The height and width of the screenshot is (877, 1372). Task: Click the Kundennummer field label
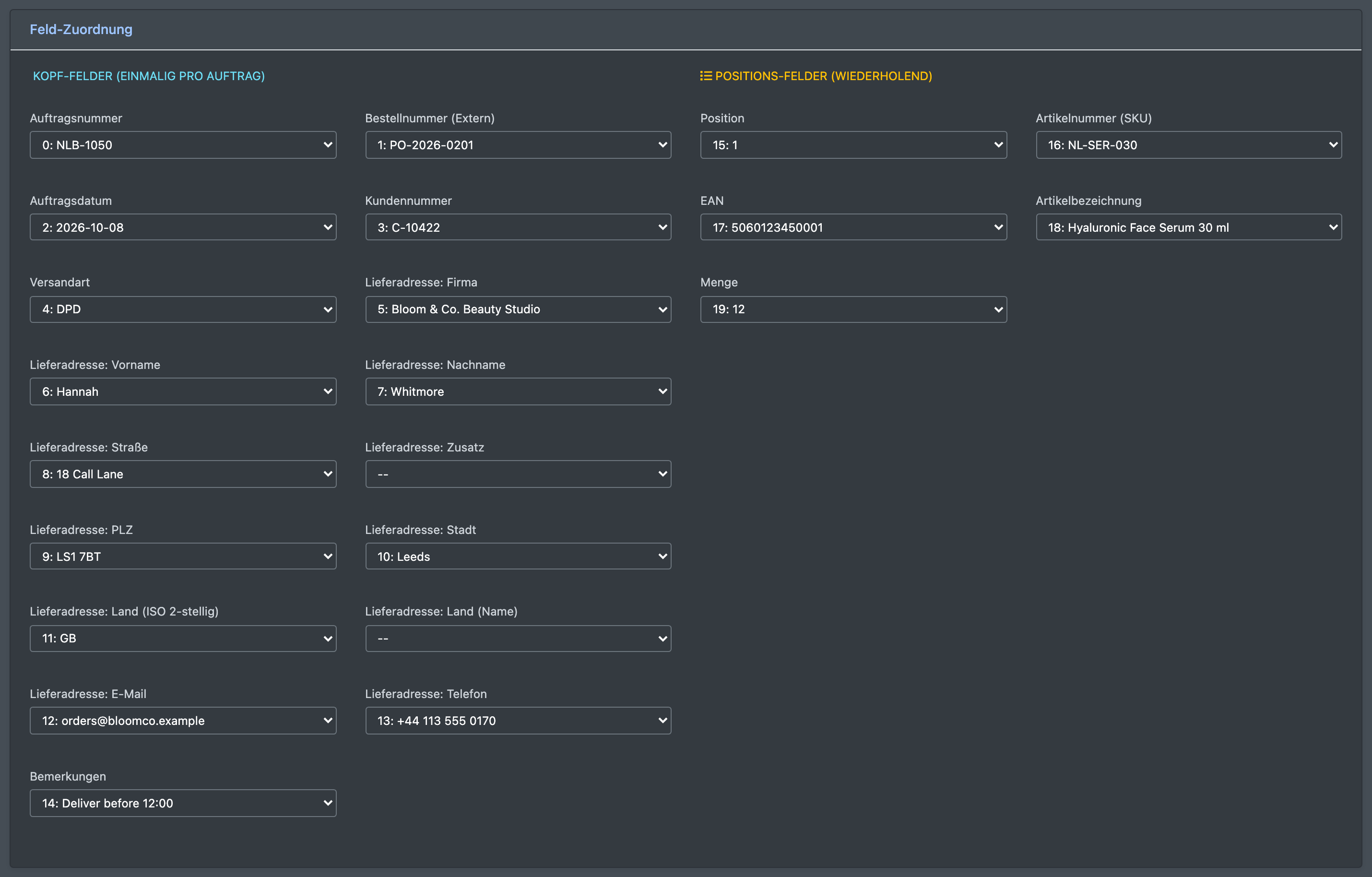[408, 201]
